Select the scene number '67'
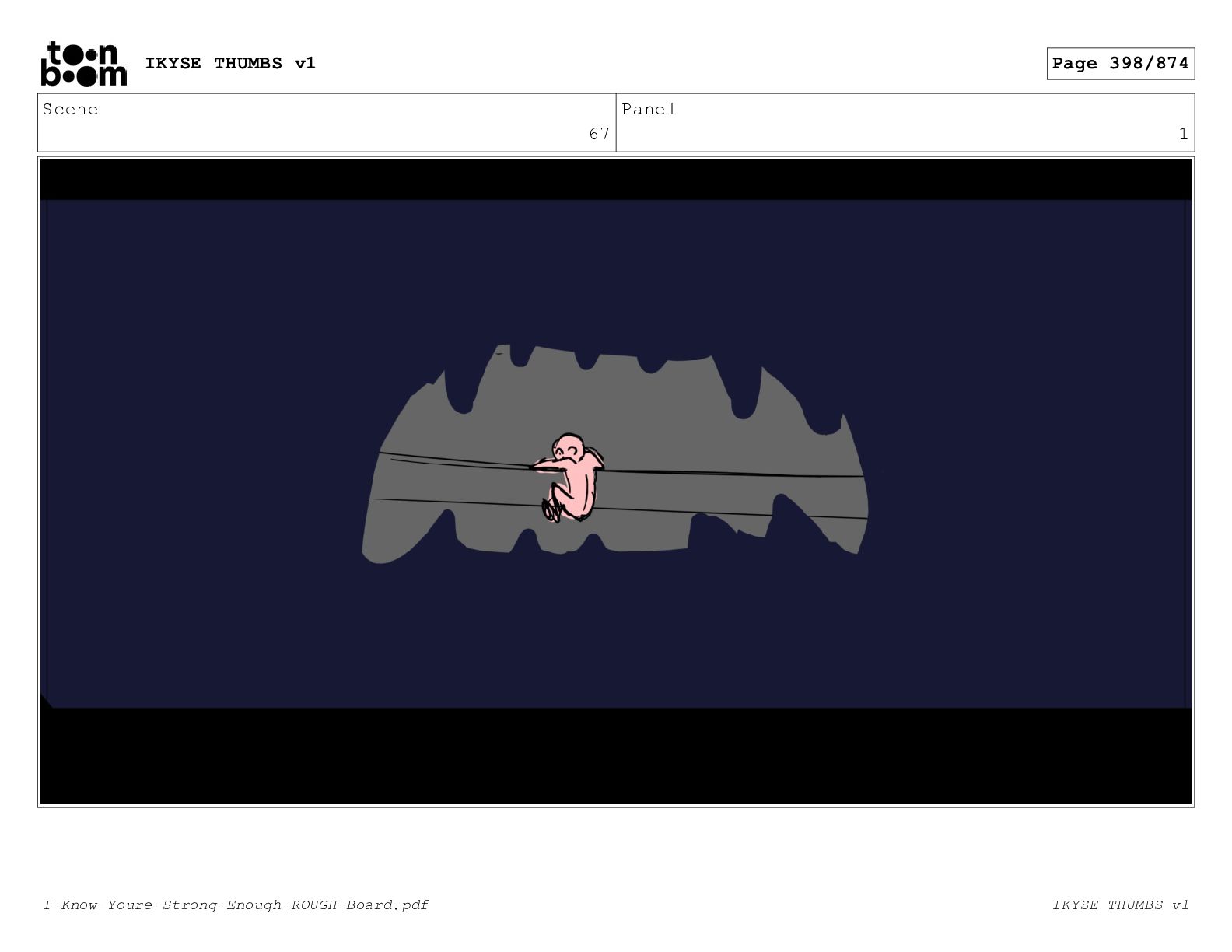 [x=599, y=134]
